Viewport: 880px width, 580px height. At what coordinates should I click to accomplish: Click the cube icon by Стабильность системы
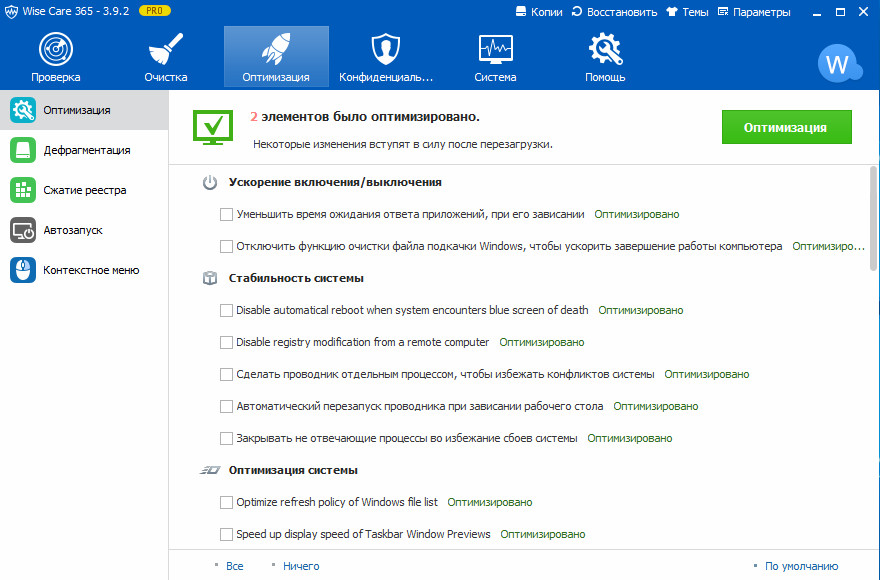pos(210,278)
